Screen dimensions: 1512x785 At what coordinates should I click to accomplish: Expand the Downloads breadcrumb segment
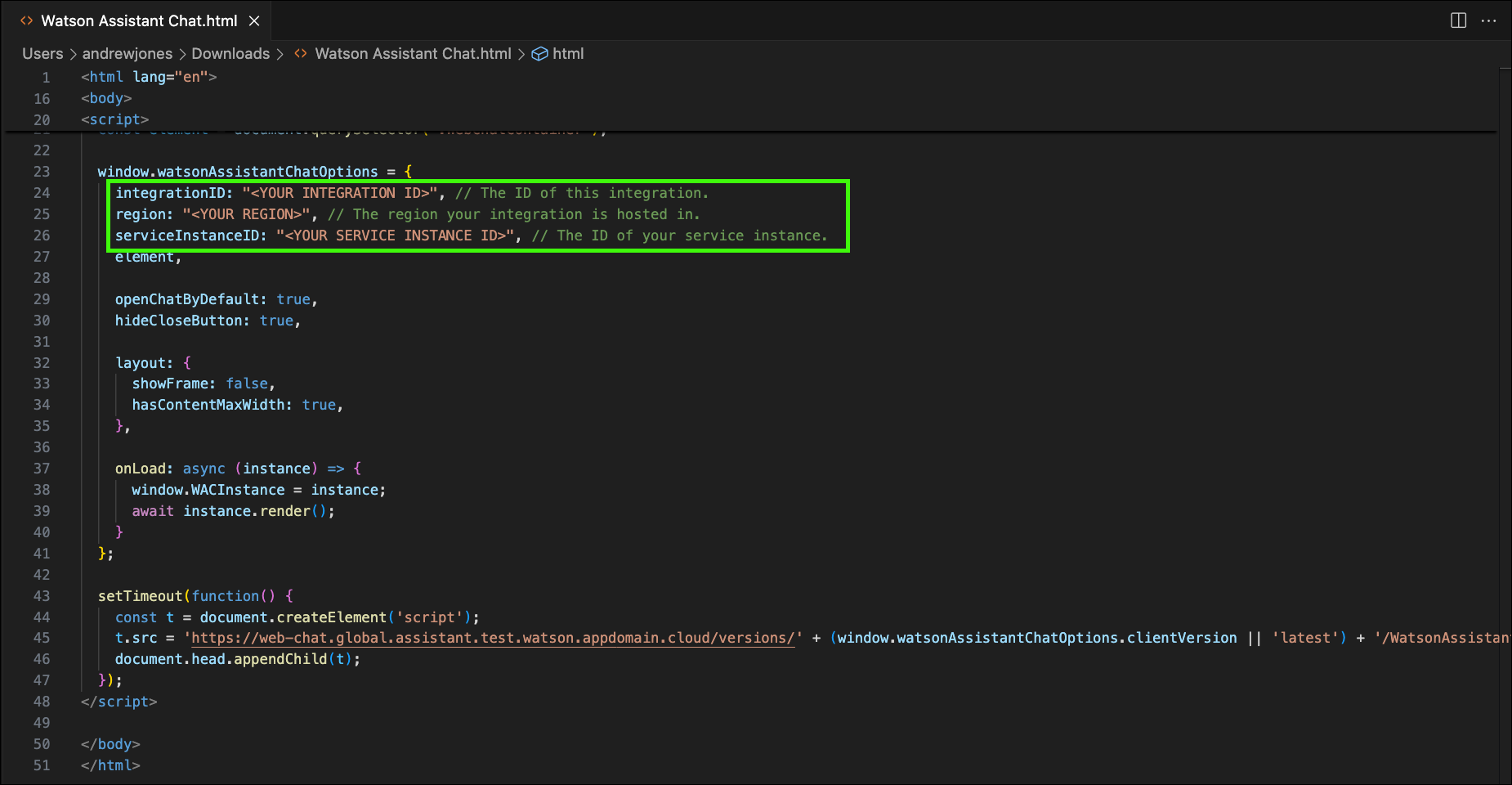point(230,54)
